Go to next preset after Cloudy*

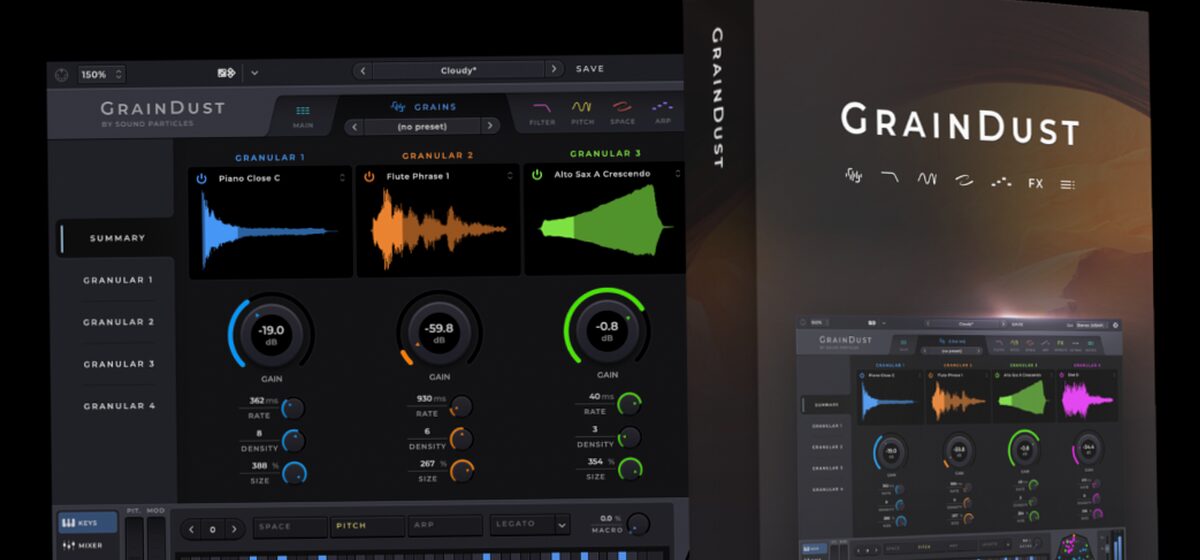(x=554, y=69)
